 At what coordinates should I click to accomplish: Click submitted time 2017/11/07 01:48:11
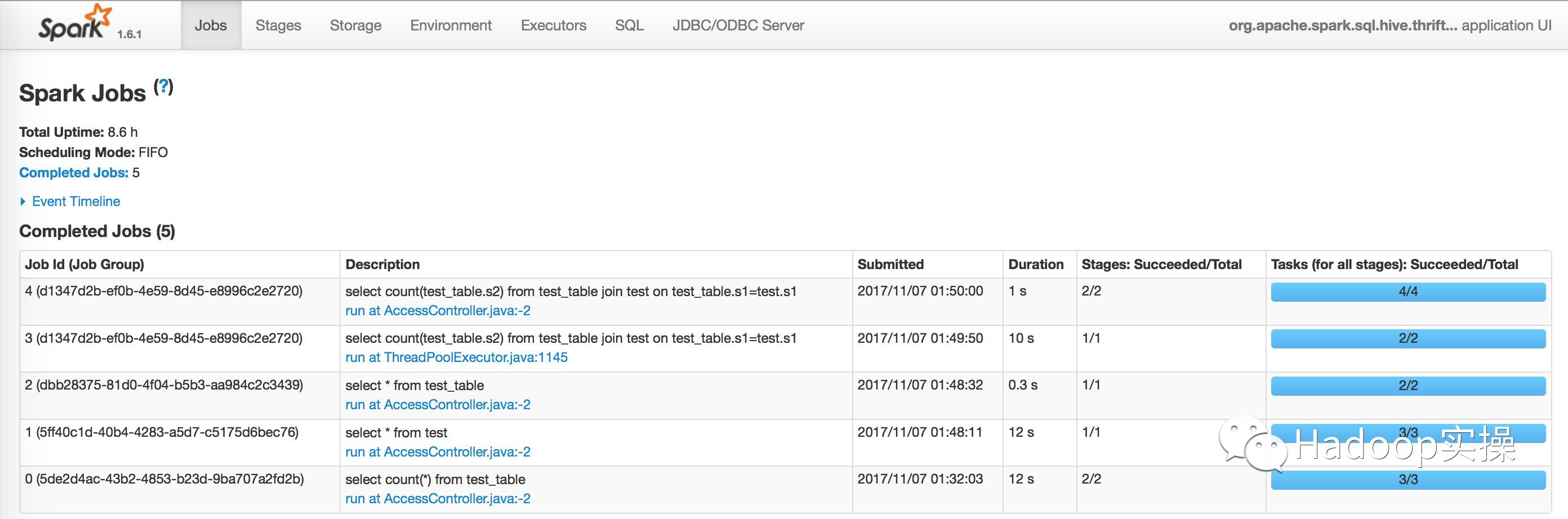pyautogui.click(x=920, y=433)
